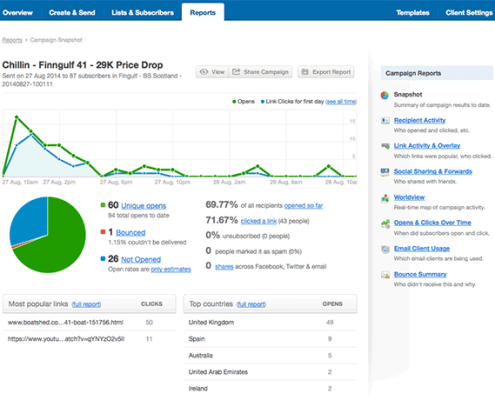Click the Reports breadcrumb link
Image resolution: width=495 pixels, height=400 pixels.
point(12,40)
